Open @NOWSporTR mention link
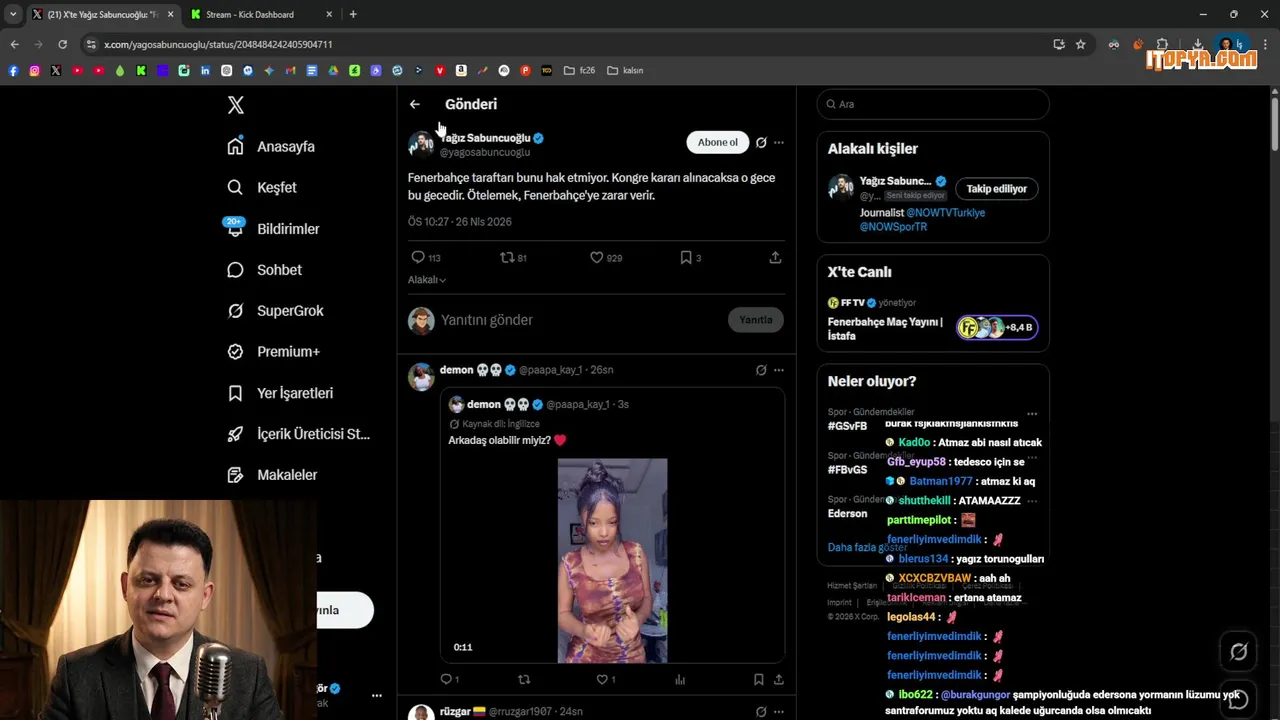The width and height of the screenshot is (1280, 720). (x=893, y=227)
